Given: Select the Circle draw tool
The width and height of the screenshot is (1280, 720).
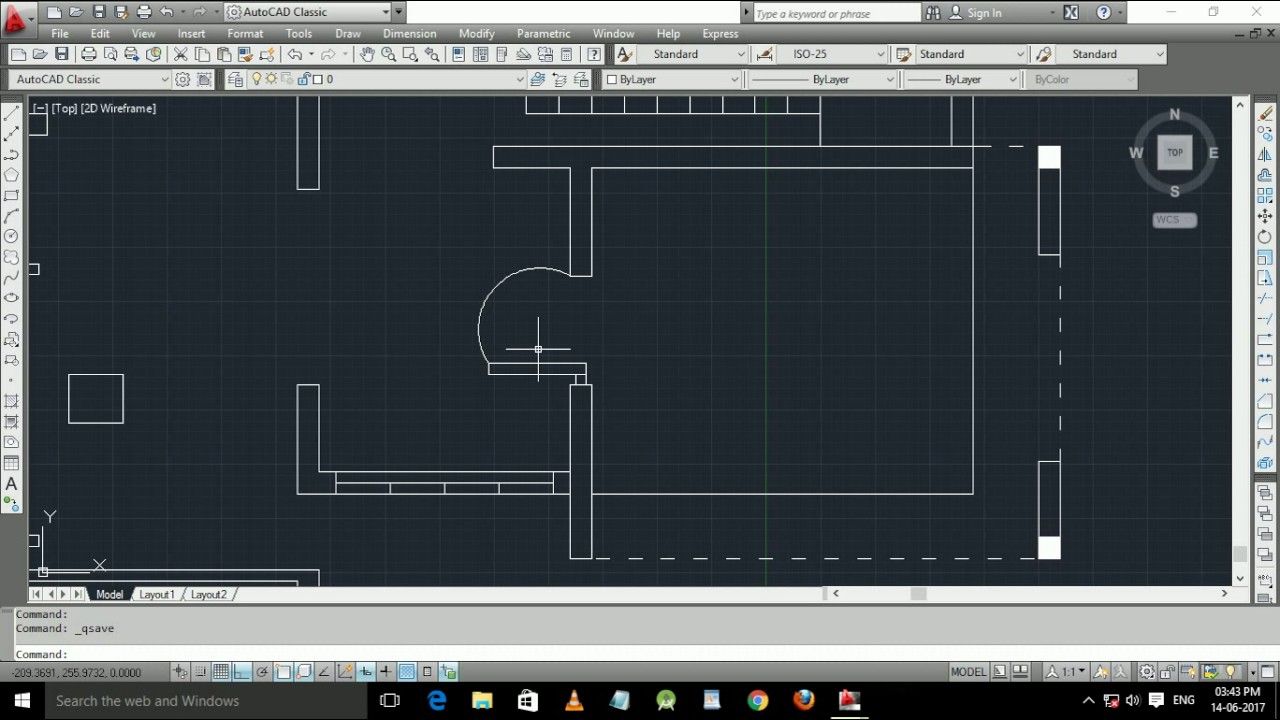Looking at the screenshot, I should pos(12,236).
